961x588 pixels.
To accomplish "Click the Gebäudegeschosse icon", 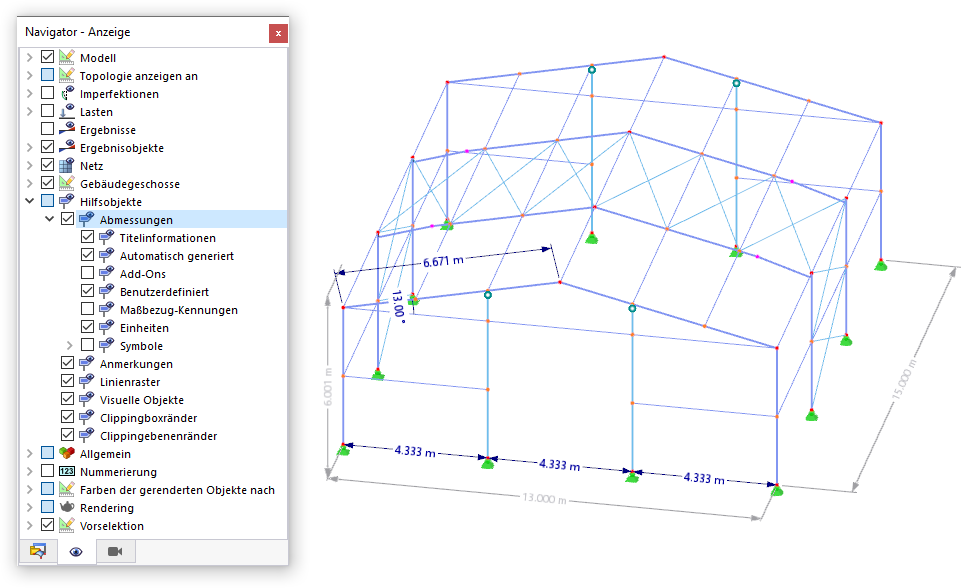I will point(67,183).
